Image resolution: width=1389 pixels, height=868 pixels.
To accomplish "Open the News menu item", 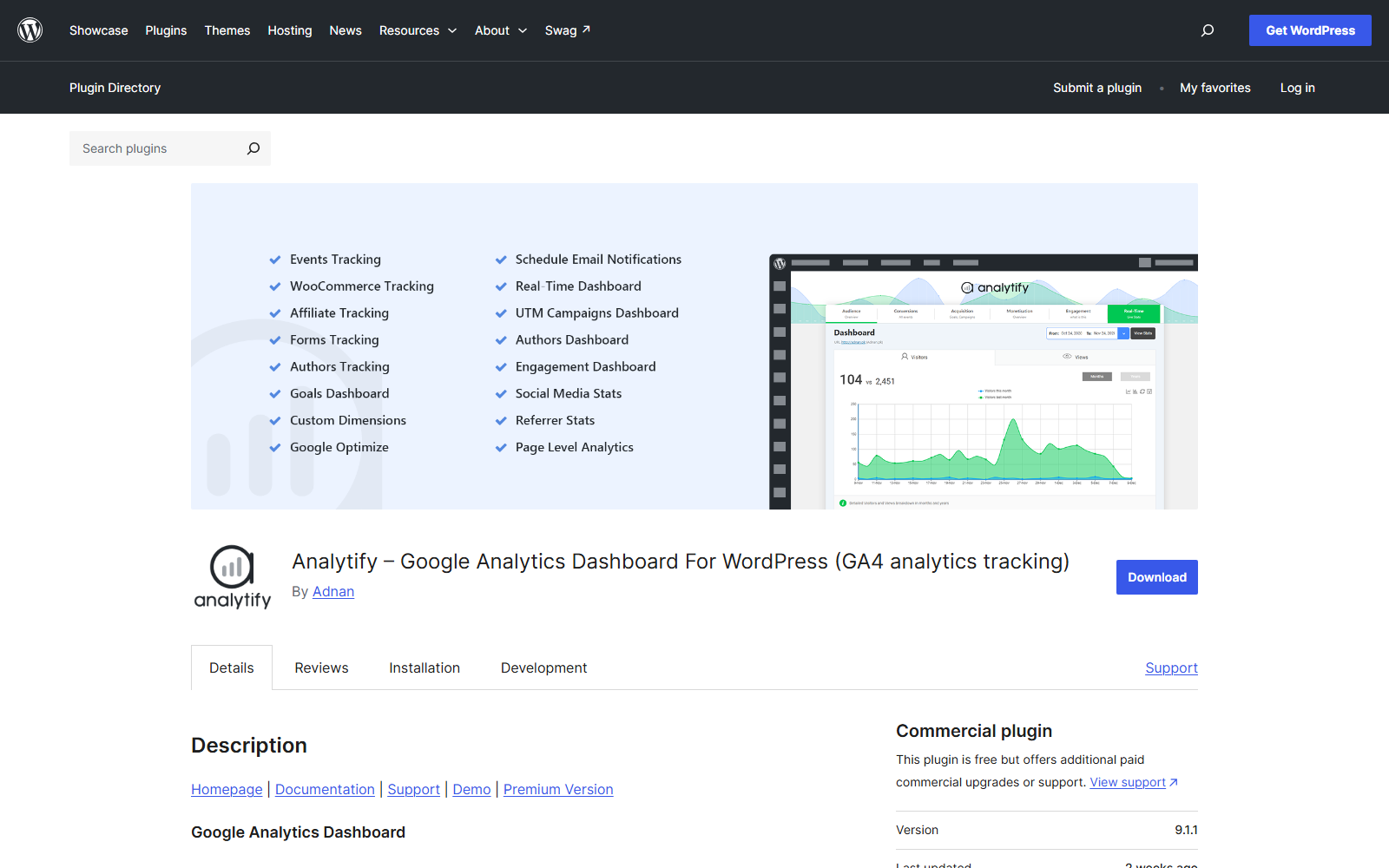I will pos(346,30).
